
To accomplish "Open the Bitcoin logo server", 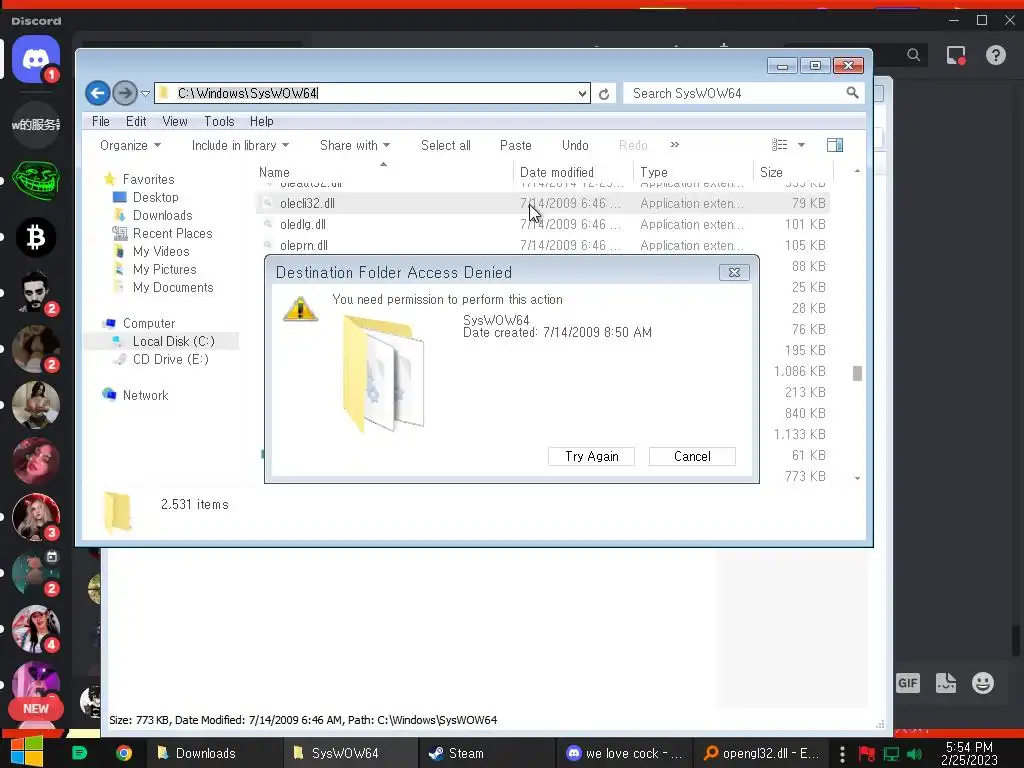I will point(36,236).
